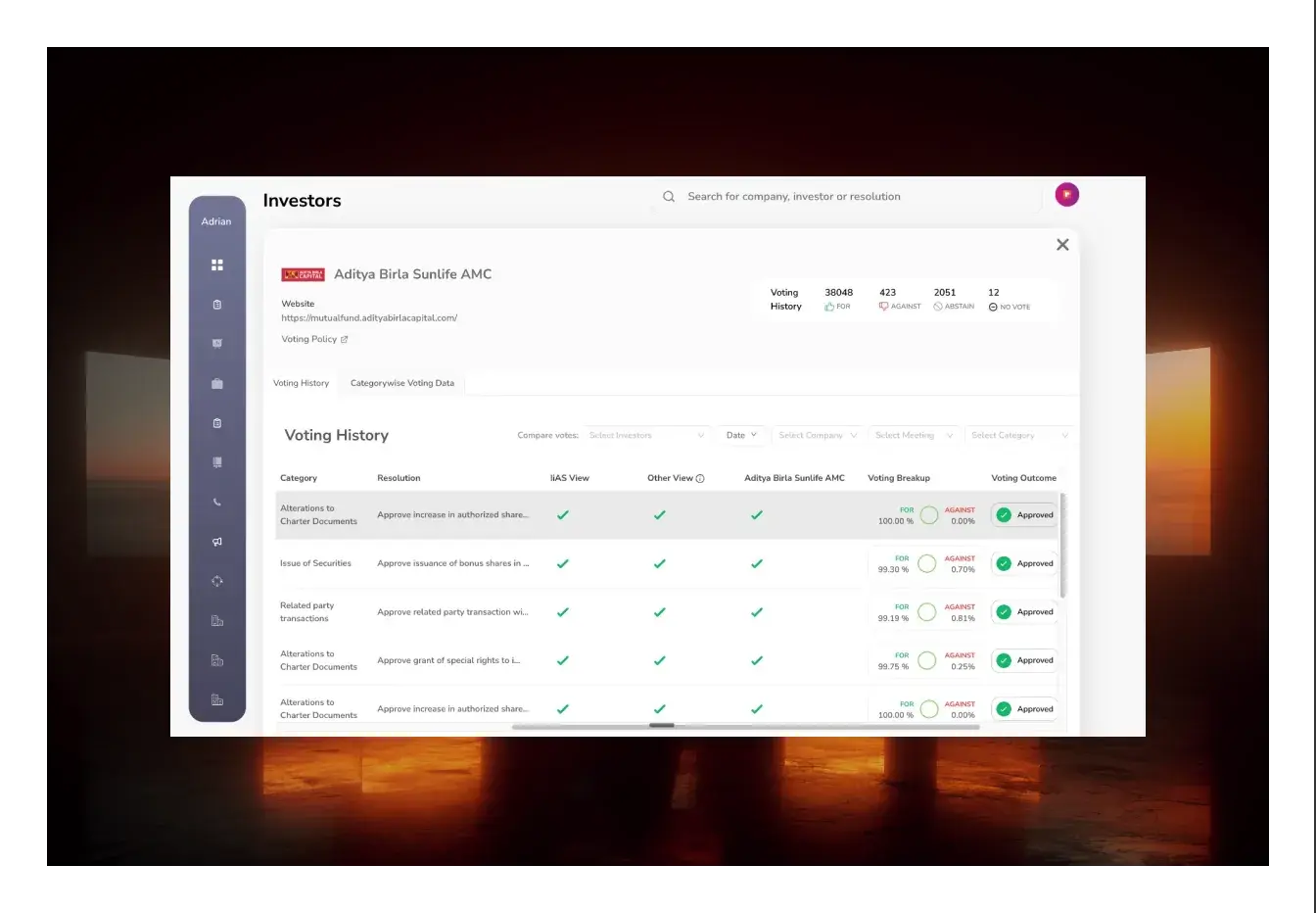
Task: Click the '99.75 %' FOR percentage
Action: pos(893,667)
